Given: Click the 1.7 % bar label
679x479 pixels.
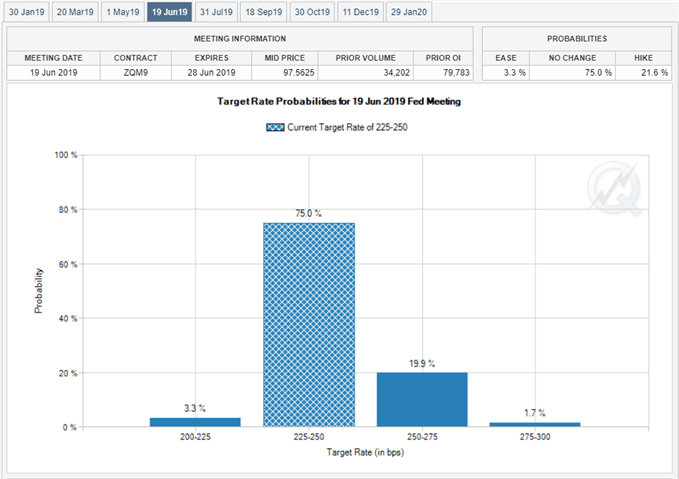Looking at the screenshot, I should point(535,413).
